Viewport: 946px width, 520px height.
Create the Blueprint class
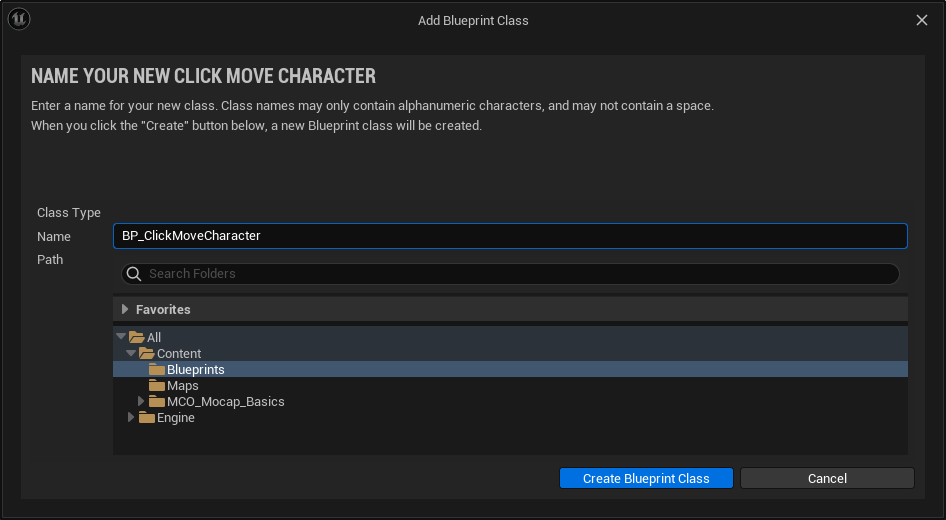pyautogui.click(x=646, y=478)
